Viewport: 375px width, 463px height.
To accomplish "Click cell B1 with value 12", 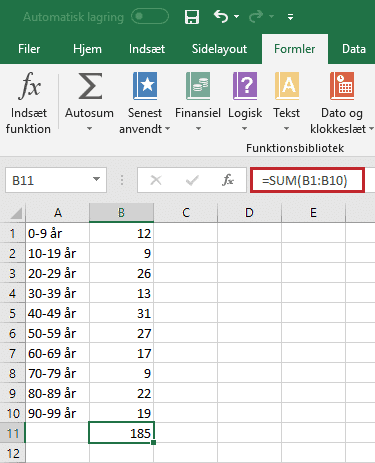I will click(121, 233).
